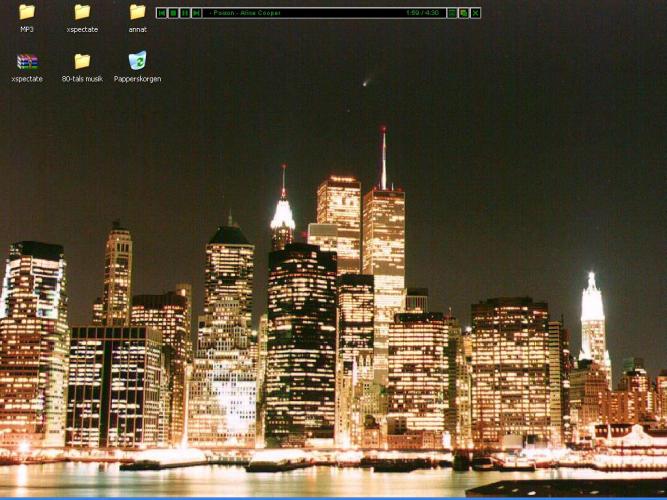Toggle the player window mode button
Screen dimensions: 667x500
tap(464, 13)
